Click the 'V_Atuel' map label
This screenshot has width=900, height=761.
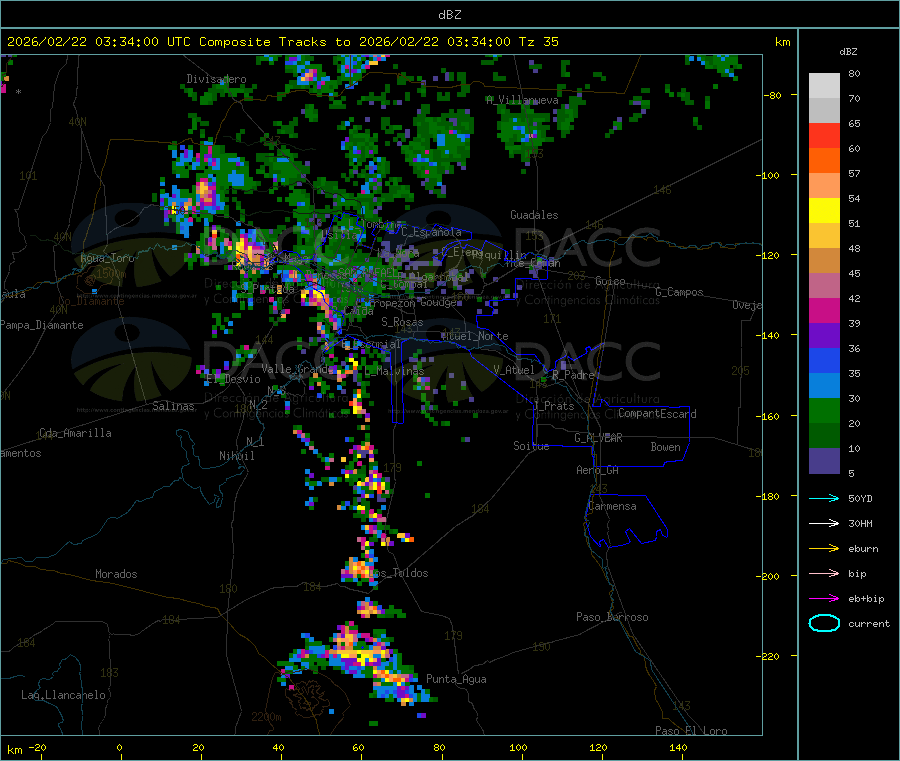tap(514, 370)
